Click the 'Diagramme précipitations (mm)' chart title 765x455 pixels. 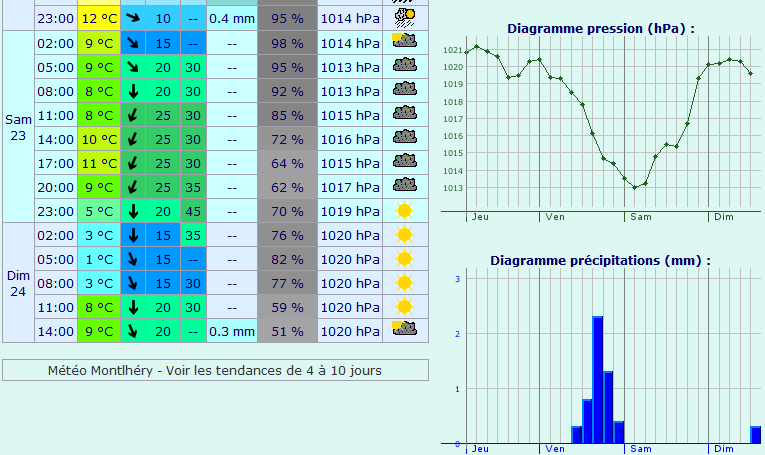pyautogui.click(x=600, y=260)
